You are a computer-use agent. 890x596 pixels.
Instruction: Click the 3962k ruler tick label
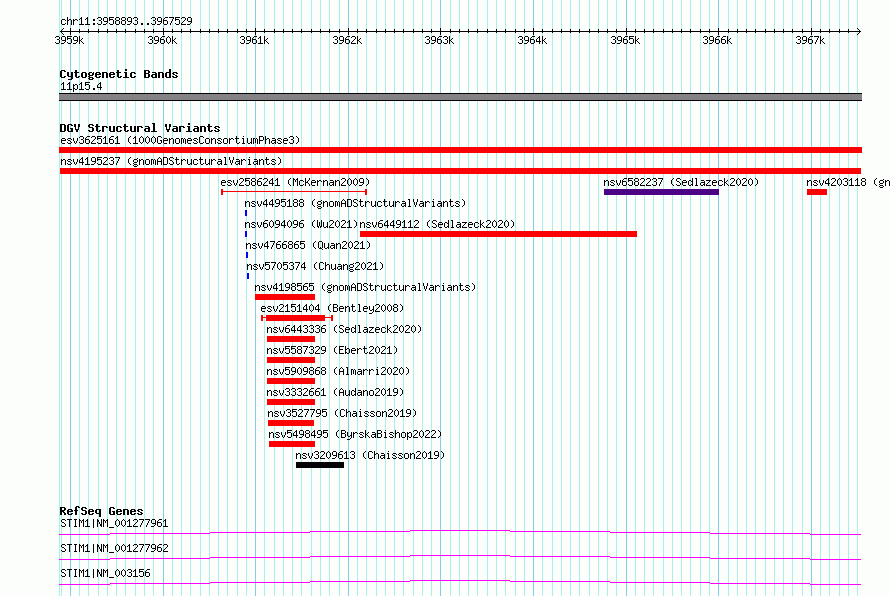[347, 40]
